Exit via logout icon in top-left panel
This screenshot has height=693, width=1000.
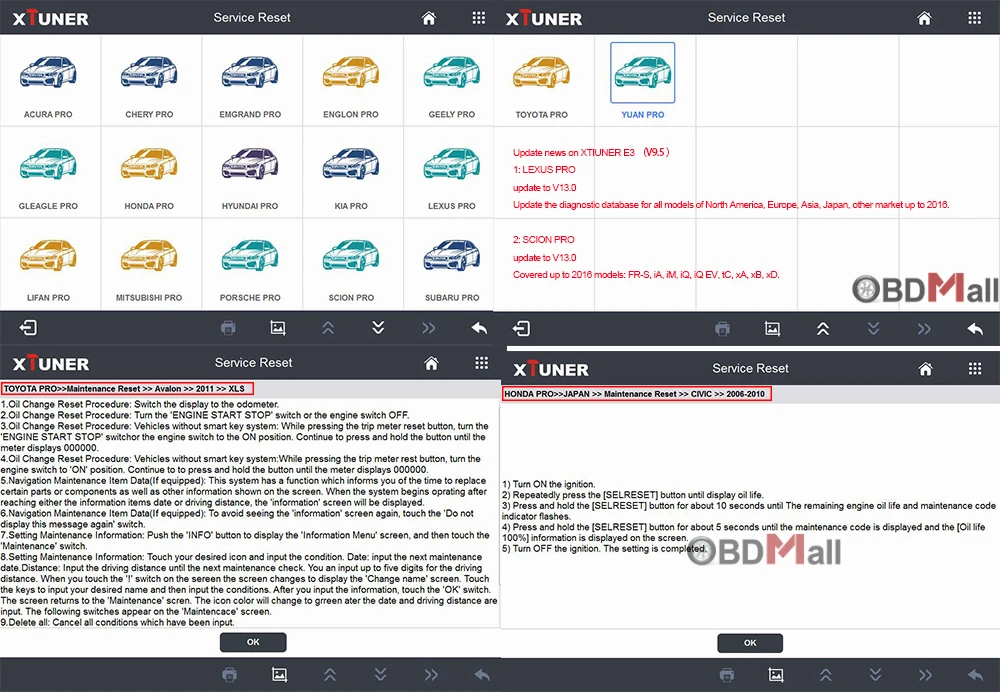point(28,328)
